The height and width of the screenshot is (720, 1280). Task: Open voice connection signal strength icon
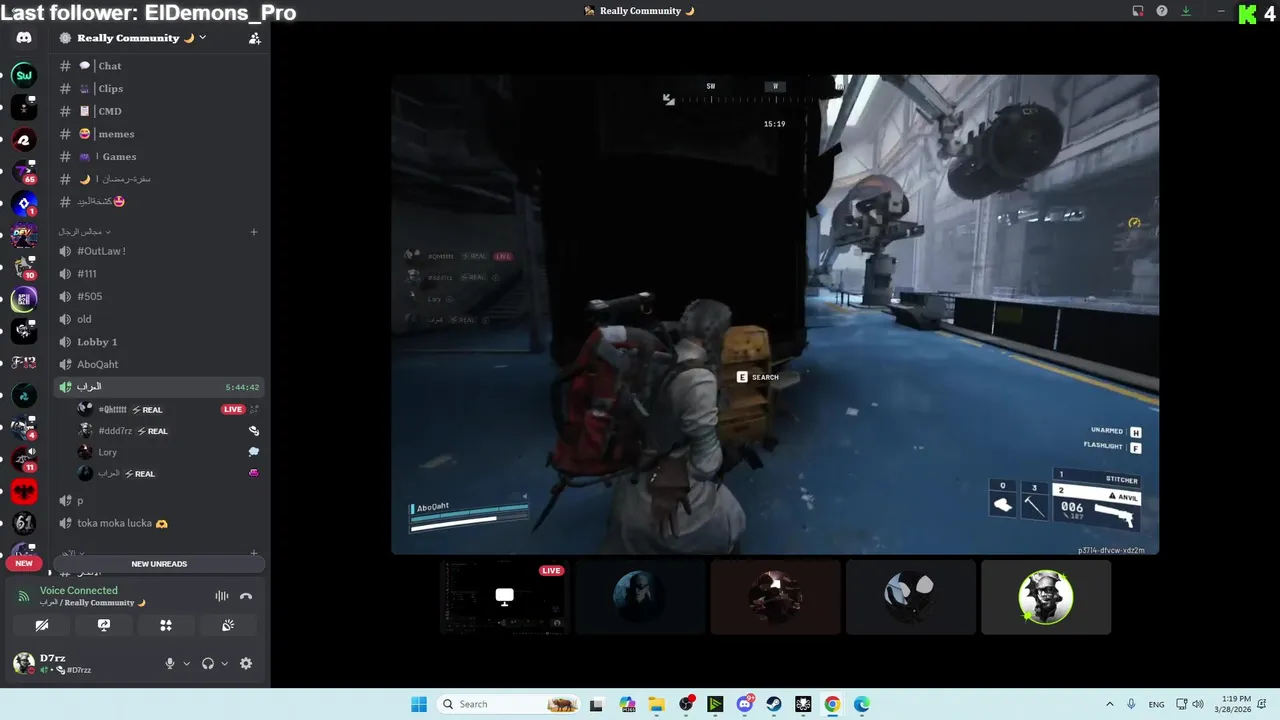click(24, 596)
